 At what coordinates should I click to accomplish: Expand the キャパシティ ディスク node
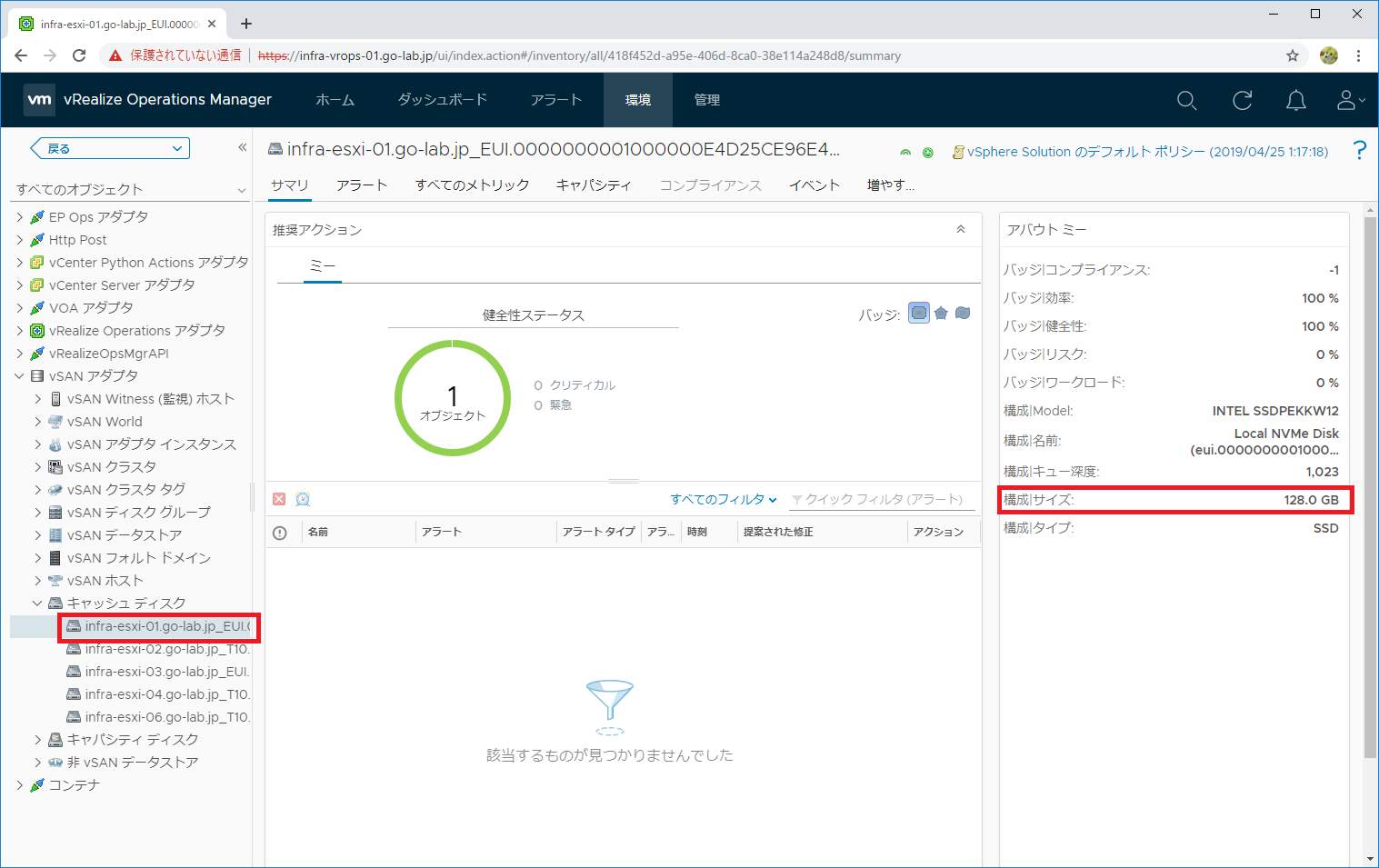point(37,740)
